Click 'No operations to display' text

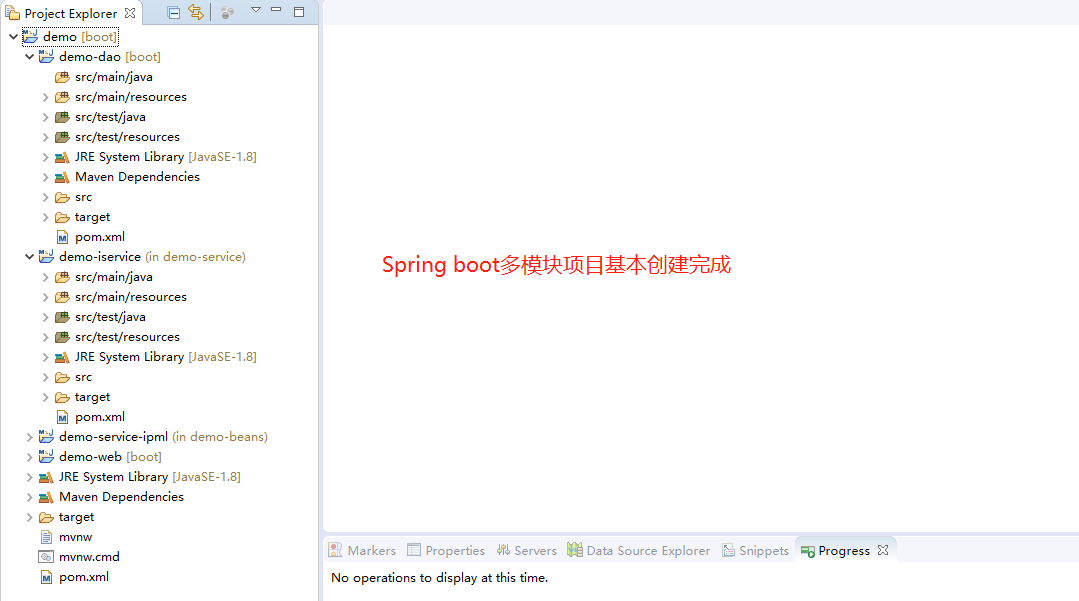[439, 578]
